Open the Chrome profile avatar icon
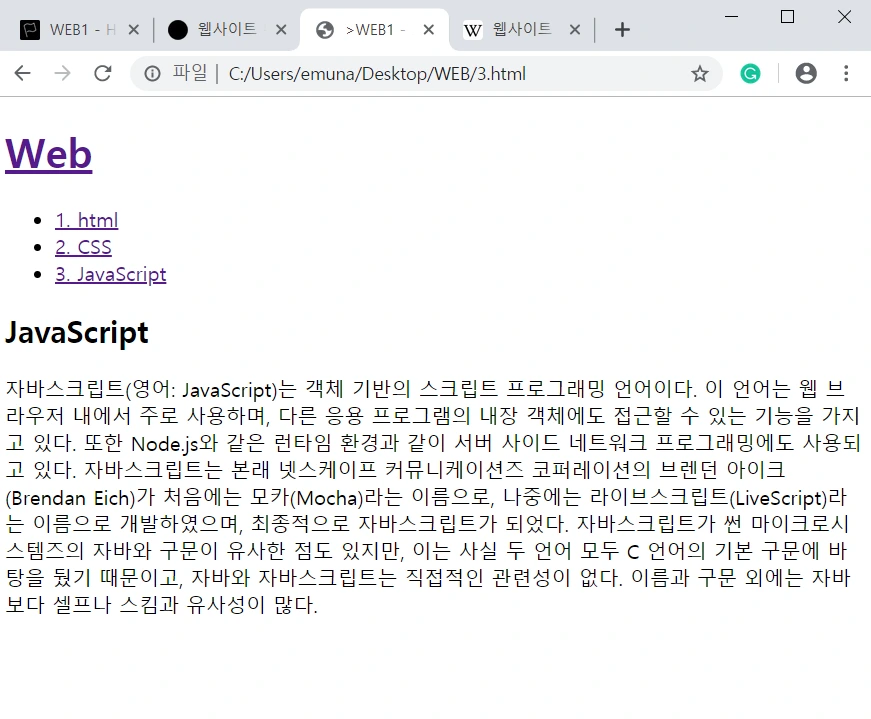871x719 pixels. [806, 73]
